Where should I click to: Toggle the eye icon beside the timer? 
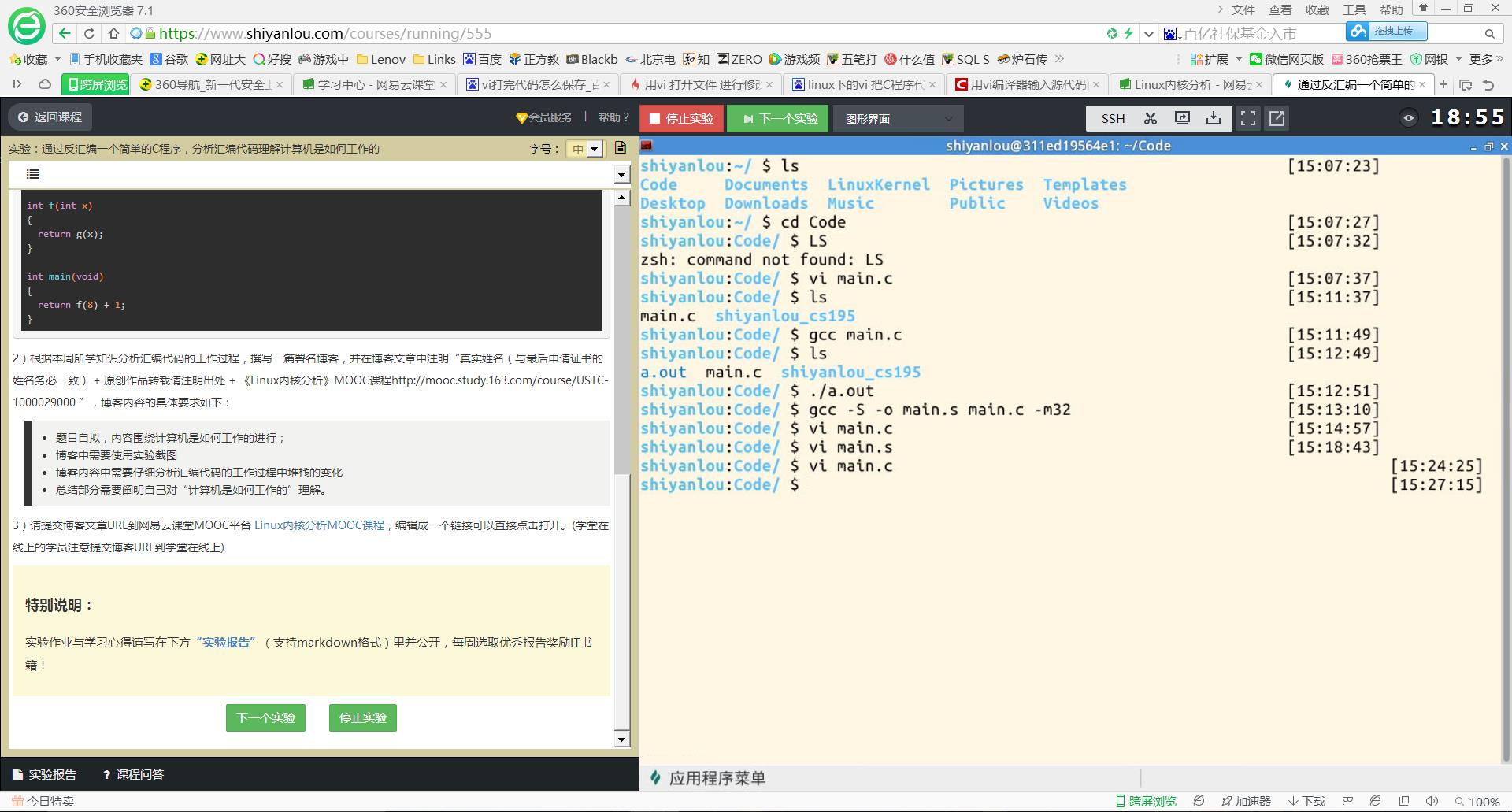[1409, 118]
